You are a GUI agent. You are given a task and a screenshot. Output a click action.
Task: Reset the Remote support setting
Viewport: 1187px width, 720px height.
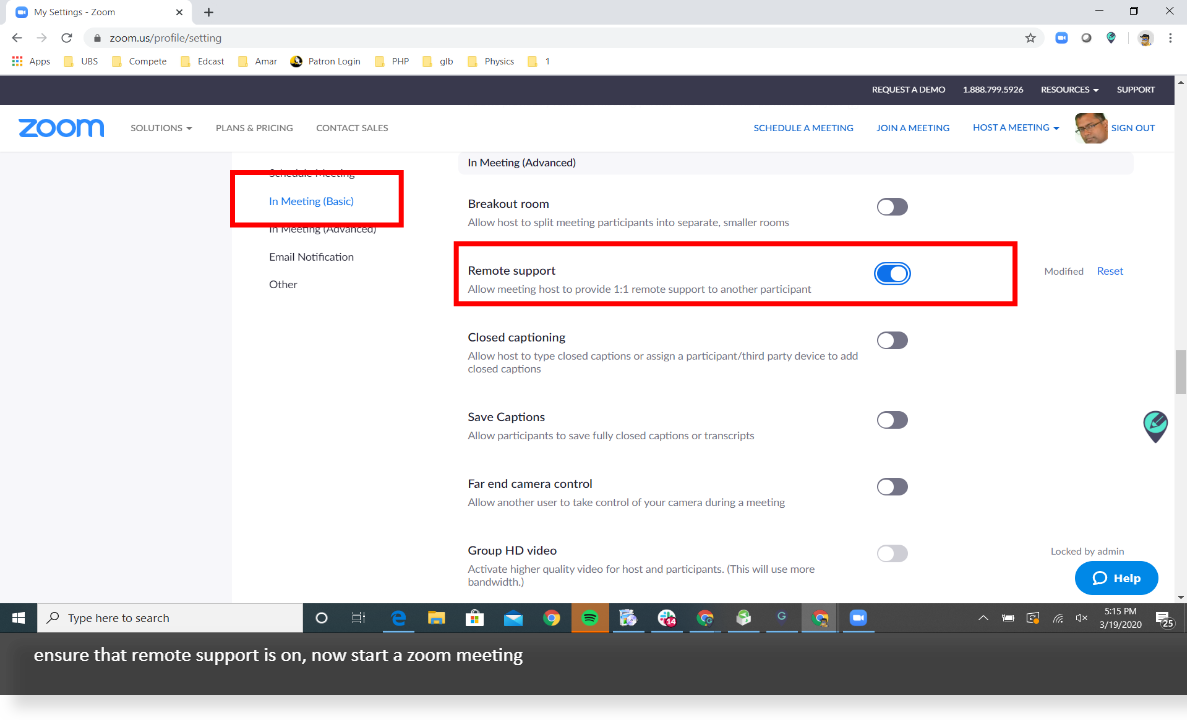tap(1109, 270)
